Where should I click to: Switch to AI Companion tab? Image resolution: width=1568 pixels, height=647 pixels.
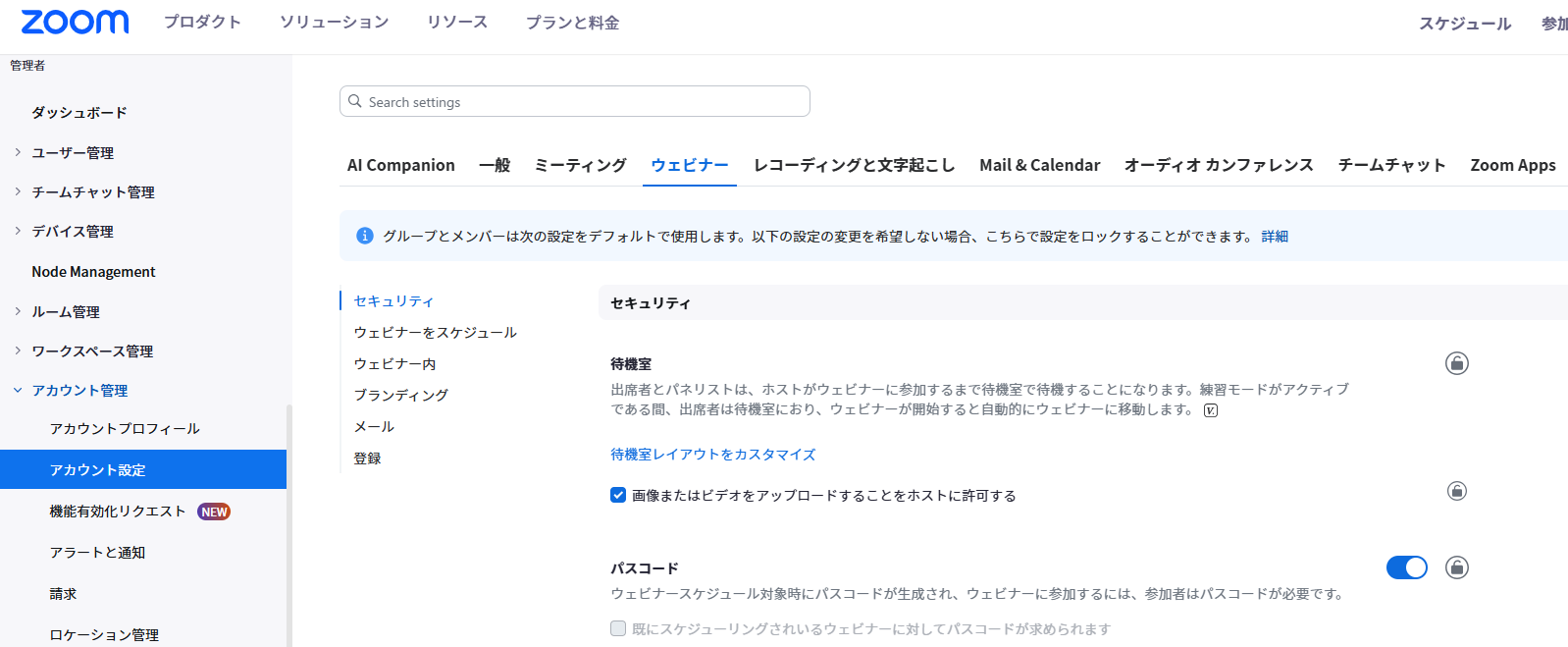401,165
